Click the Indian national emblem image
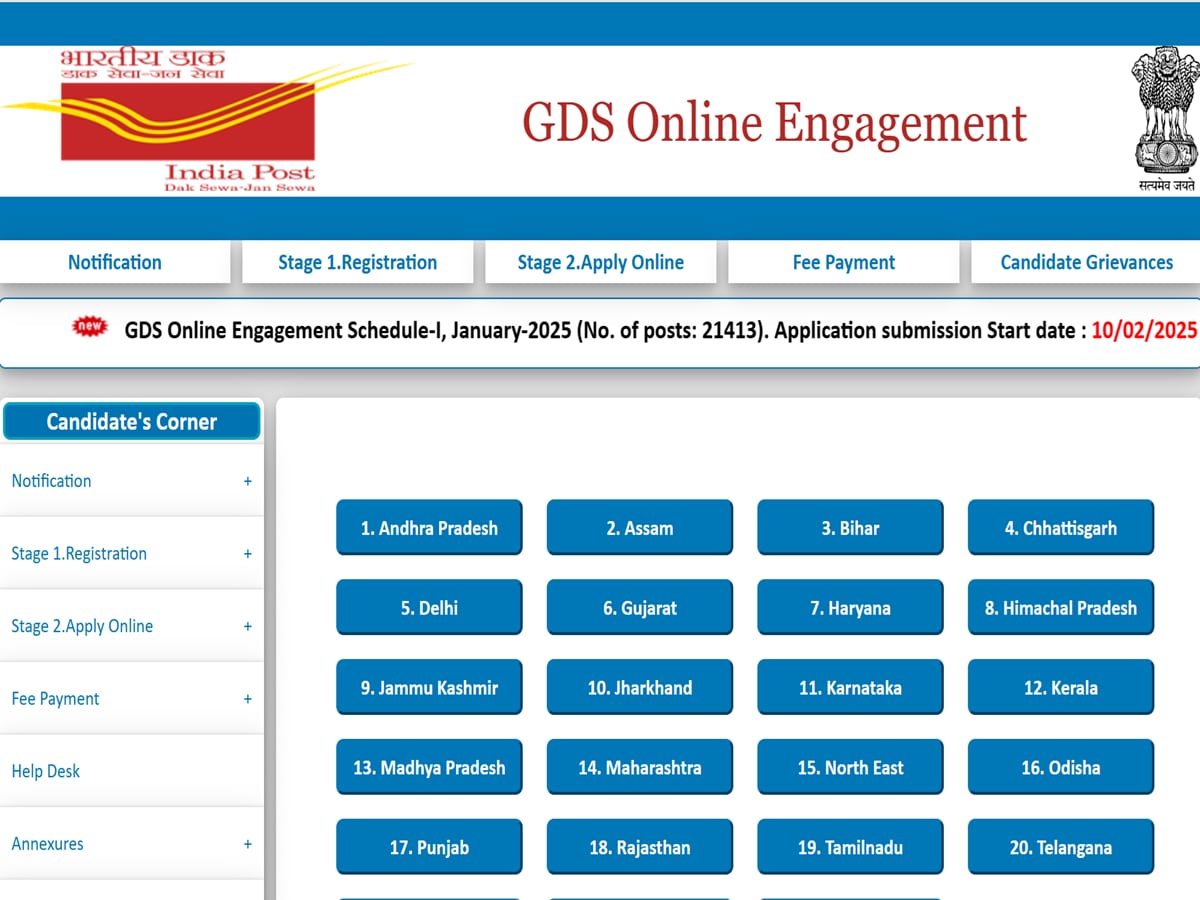The width and height of the screenshot is (1200, 900). (1165, 120)
